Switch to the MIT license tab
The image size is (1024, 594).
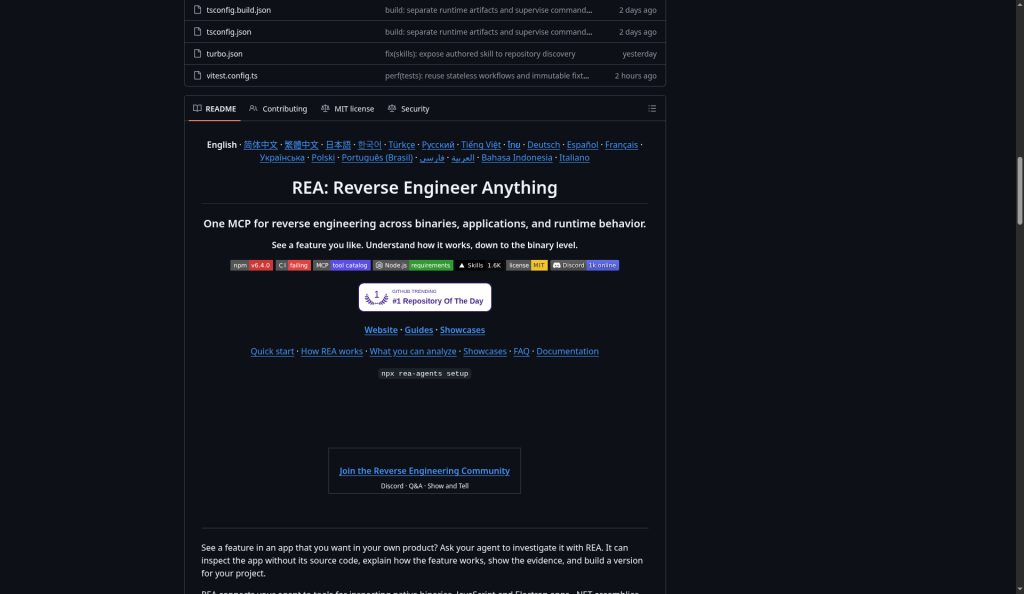(x=347, y=109)
